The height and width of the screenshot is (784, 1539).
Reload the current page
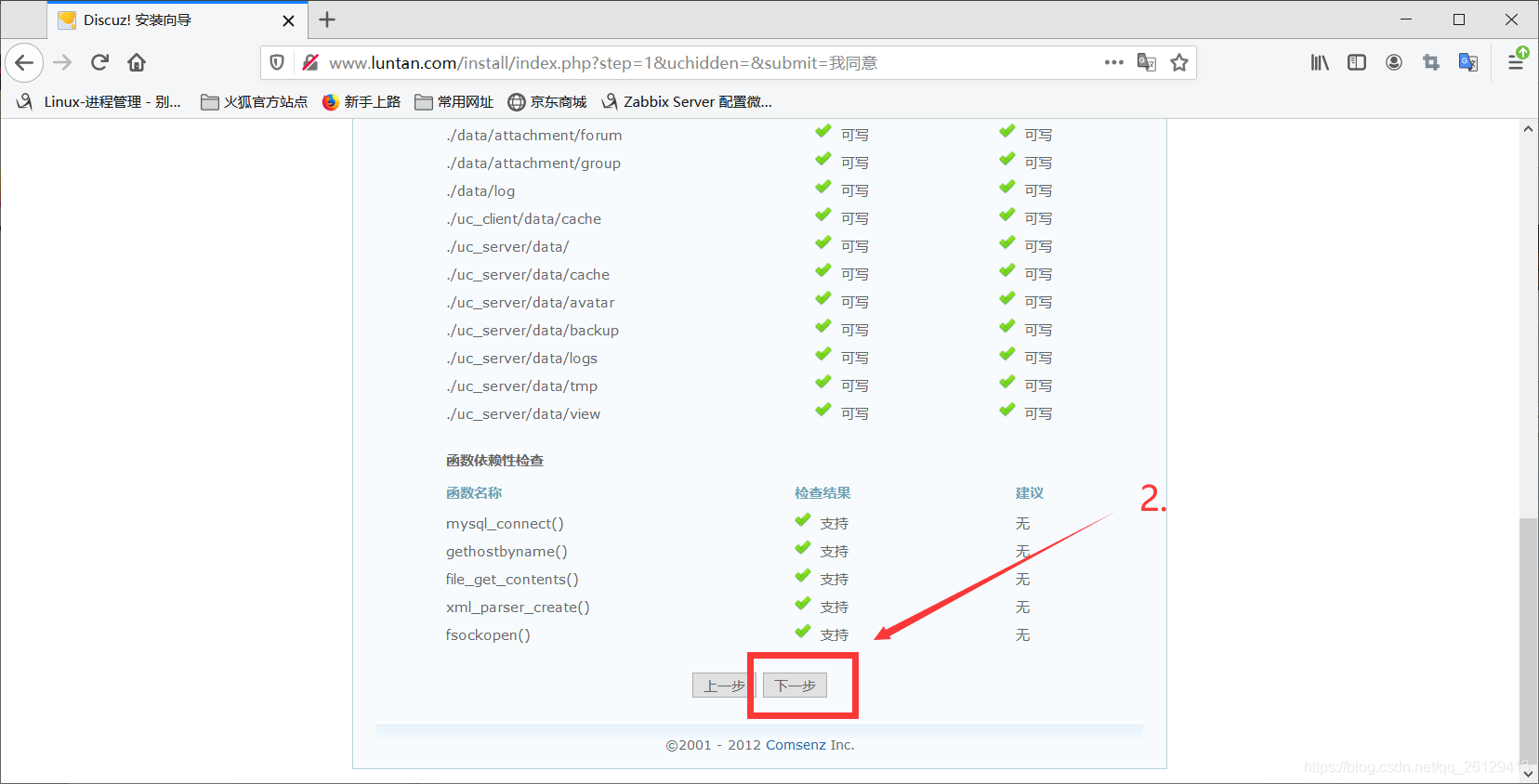[99, 62]
